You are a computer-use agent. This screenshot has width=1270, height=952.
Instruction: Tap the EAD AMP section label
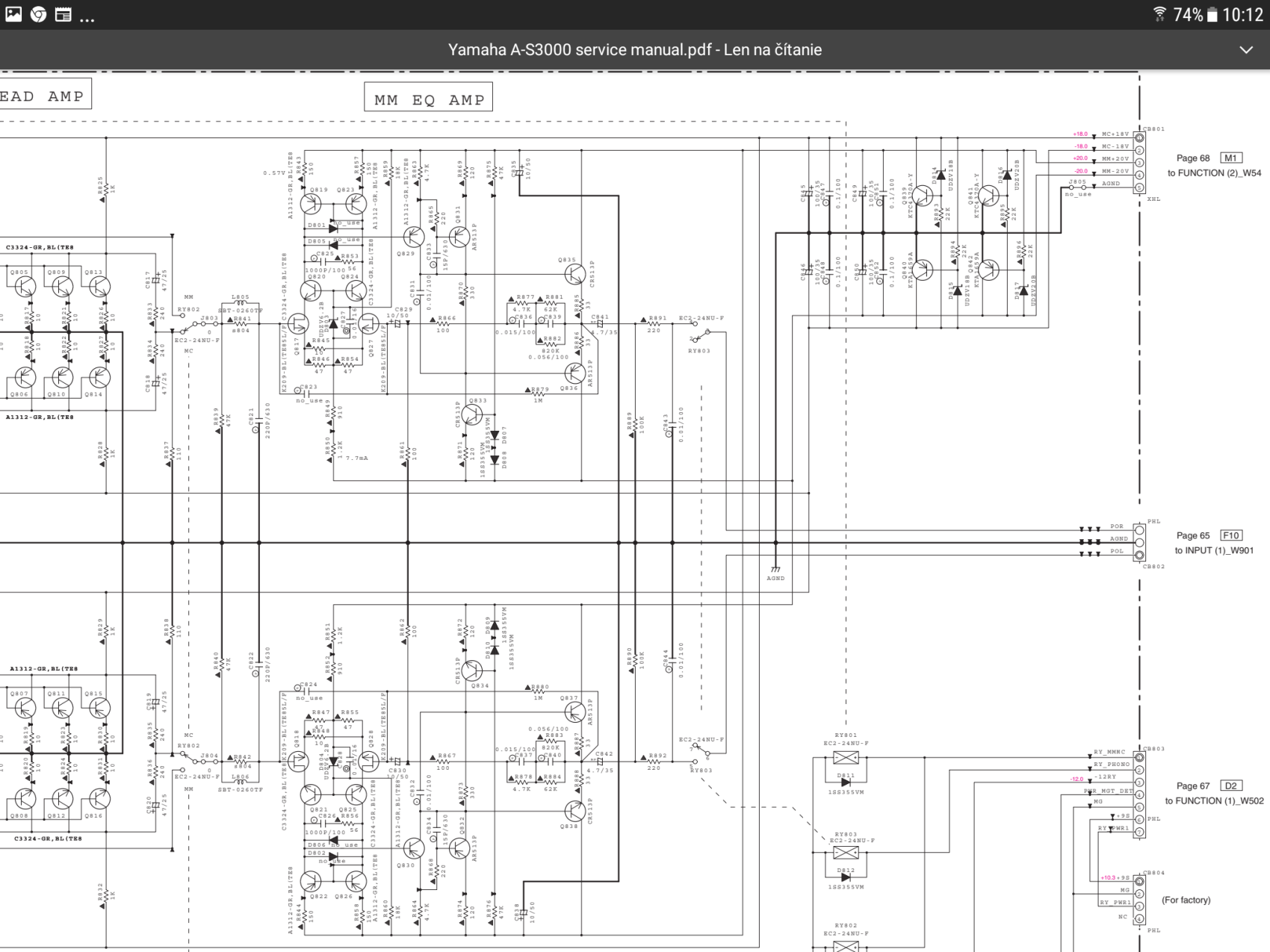[x=43, y=96]
